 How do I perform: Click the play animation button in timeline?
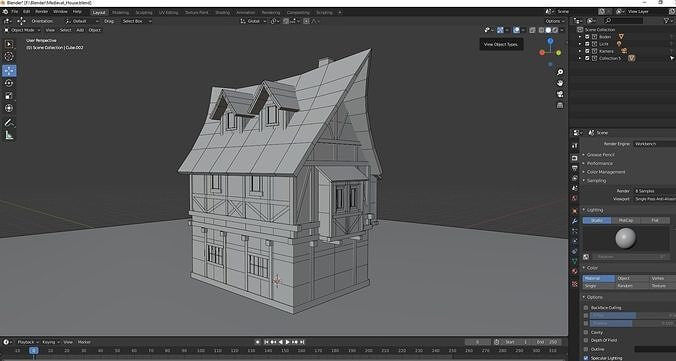click(x=288, y=342)
